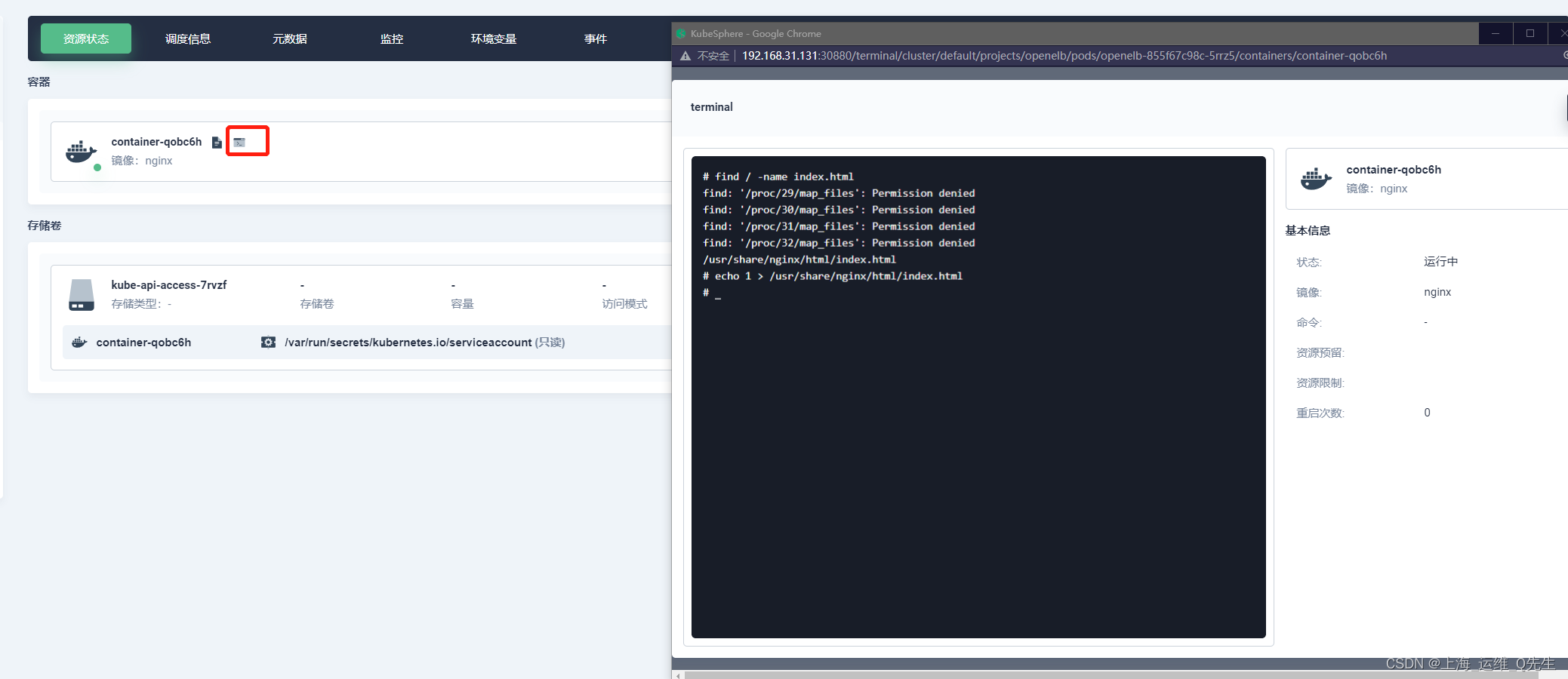Click the container-qobc6h title in terminal side panel
This screenshot has width=1568, height=679.
point(1394,170)
